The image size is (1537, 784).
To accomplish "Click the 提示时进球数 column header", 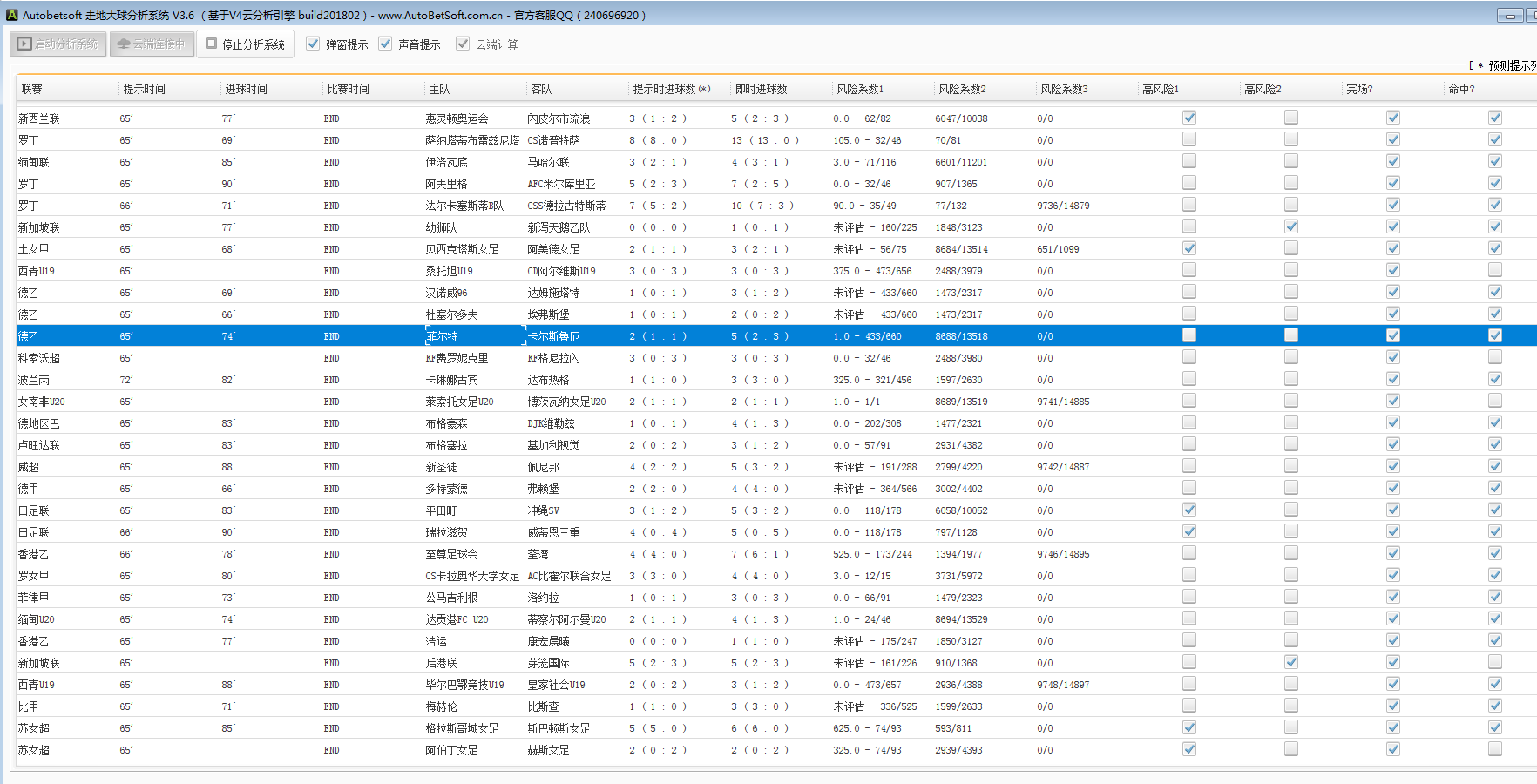I will tap(671, 89).
